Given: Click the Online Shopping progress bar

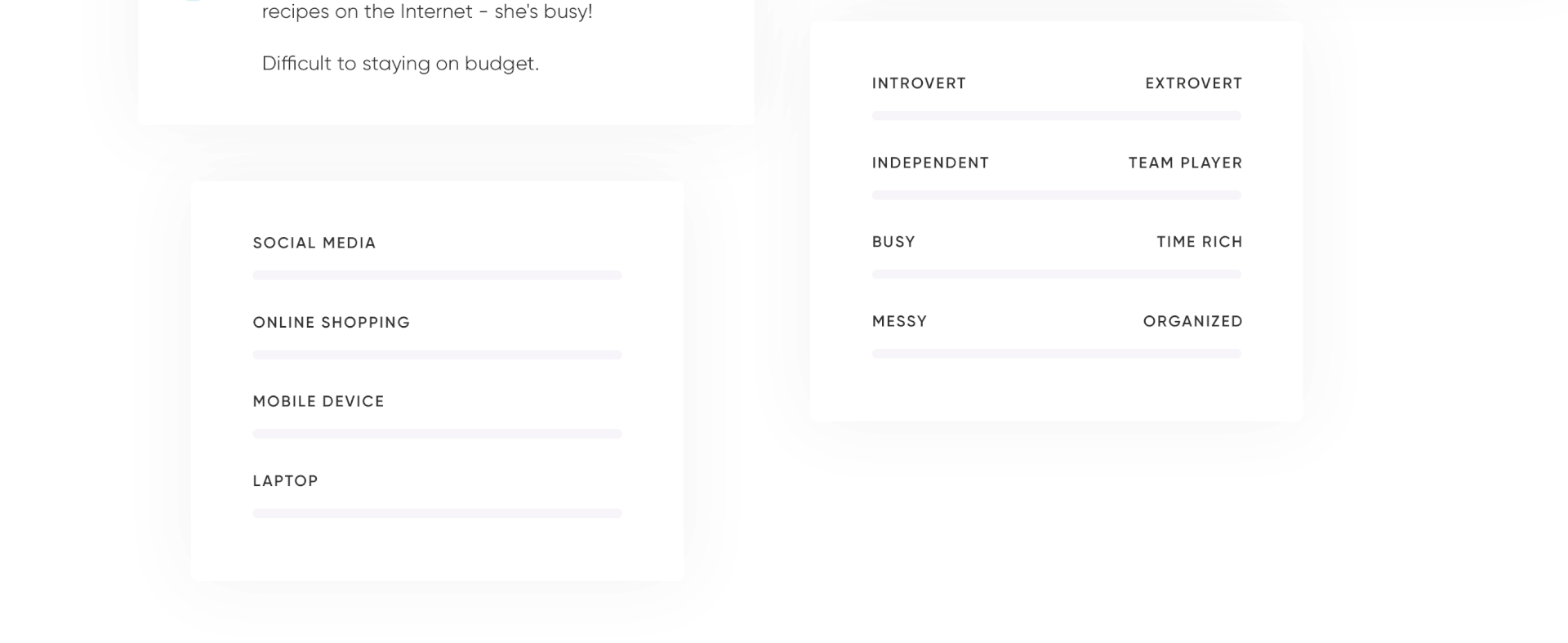Looking at the screenshot, I should [x=437, y=355].
